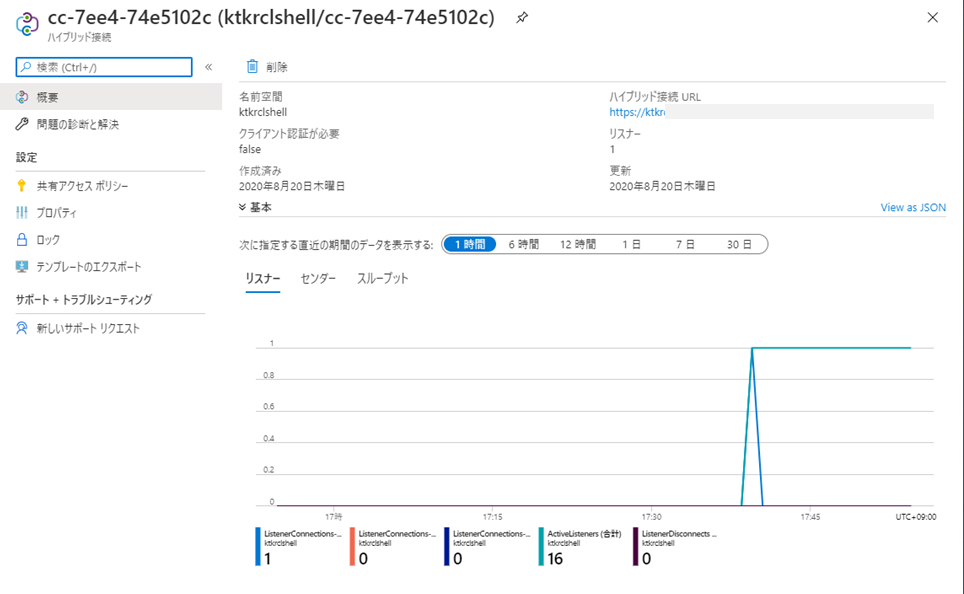Switch to the リスナー tab

263,279
